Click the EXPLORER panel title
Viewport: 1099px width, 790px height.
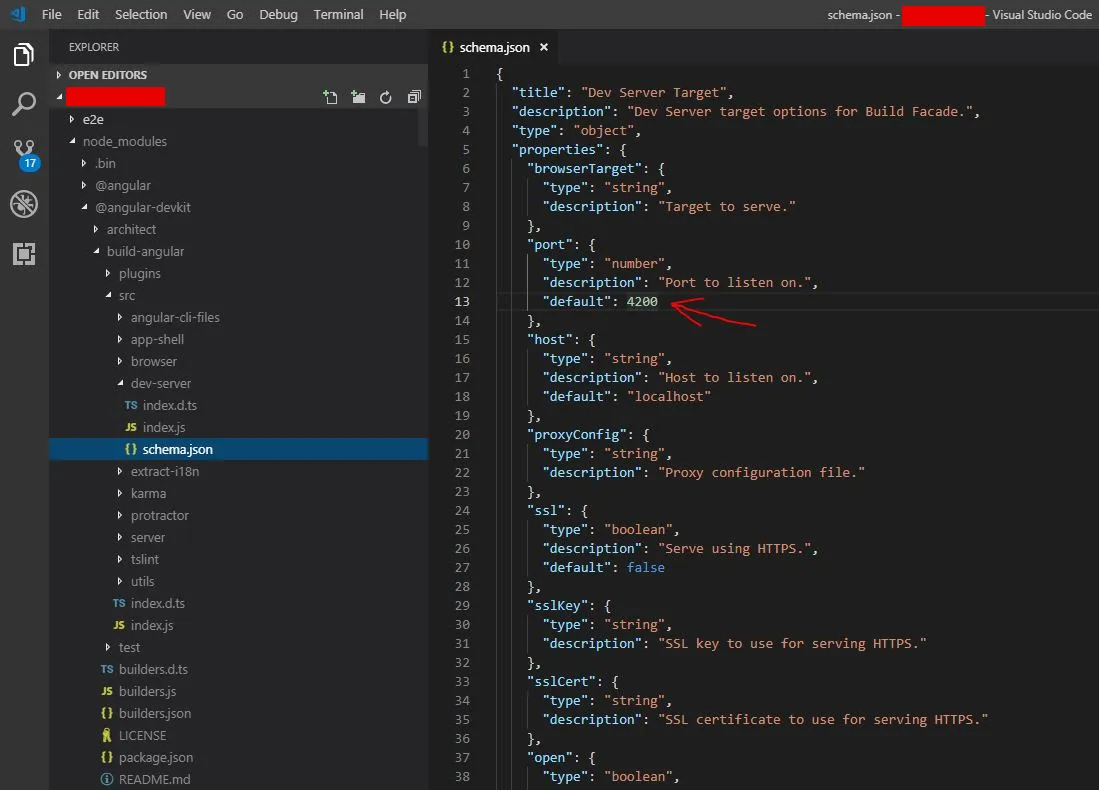pos(94,47)
